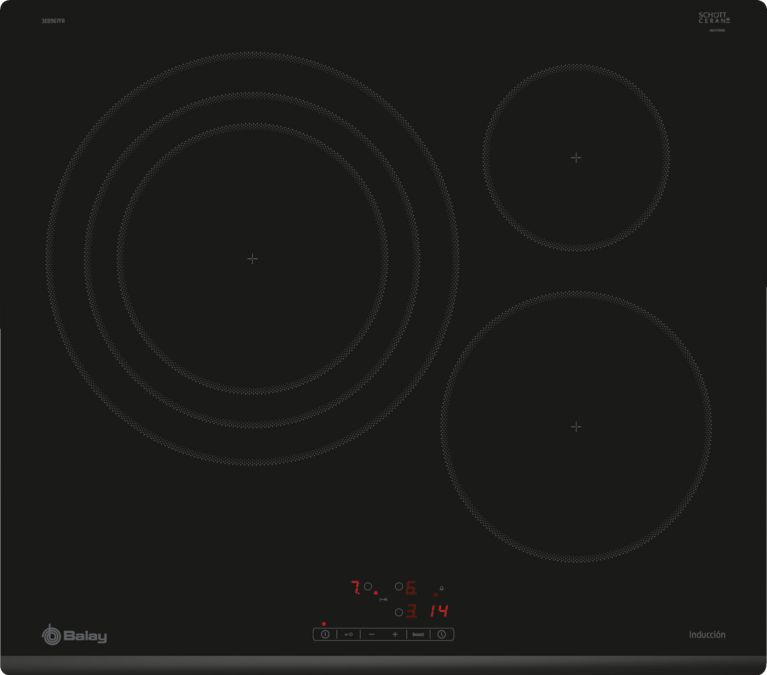This screenshot has width=767, height=675.
Task: Tap the red indicator above power button
Action: (x=324, y=623)
